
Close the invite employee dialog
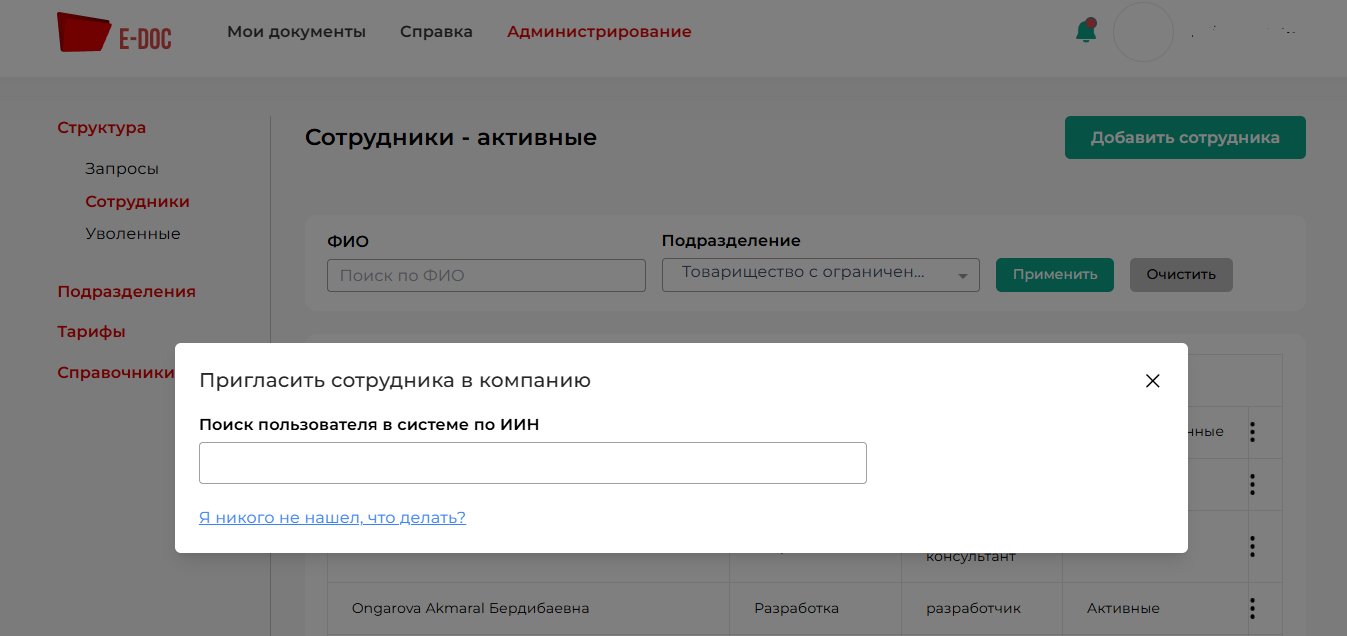click(x=1152, y=381)
